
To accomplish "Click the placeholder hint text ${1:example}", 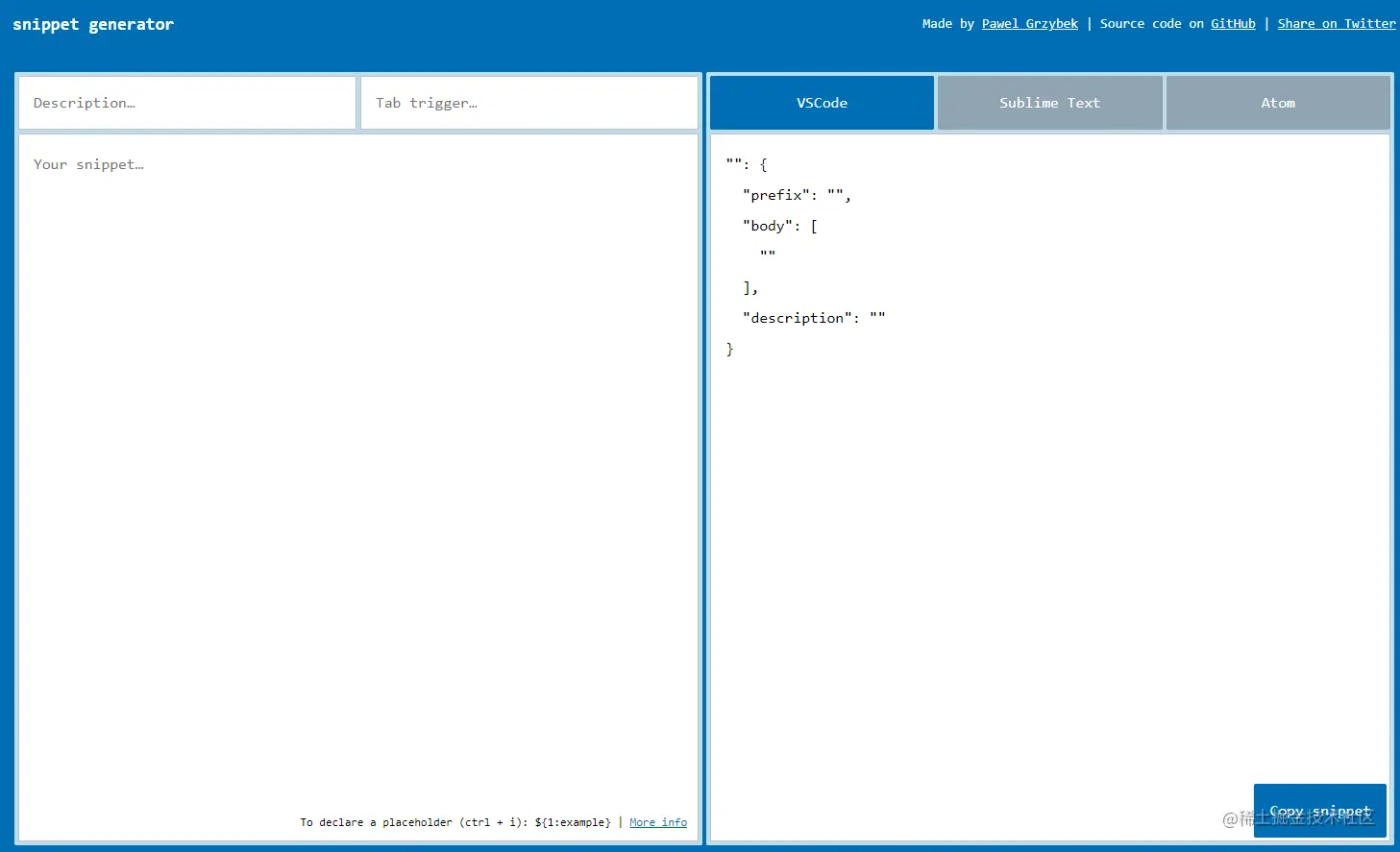I will 573,822.
